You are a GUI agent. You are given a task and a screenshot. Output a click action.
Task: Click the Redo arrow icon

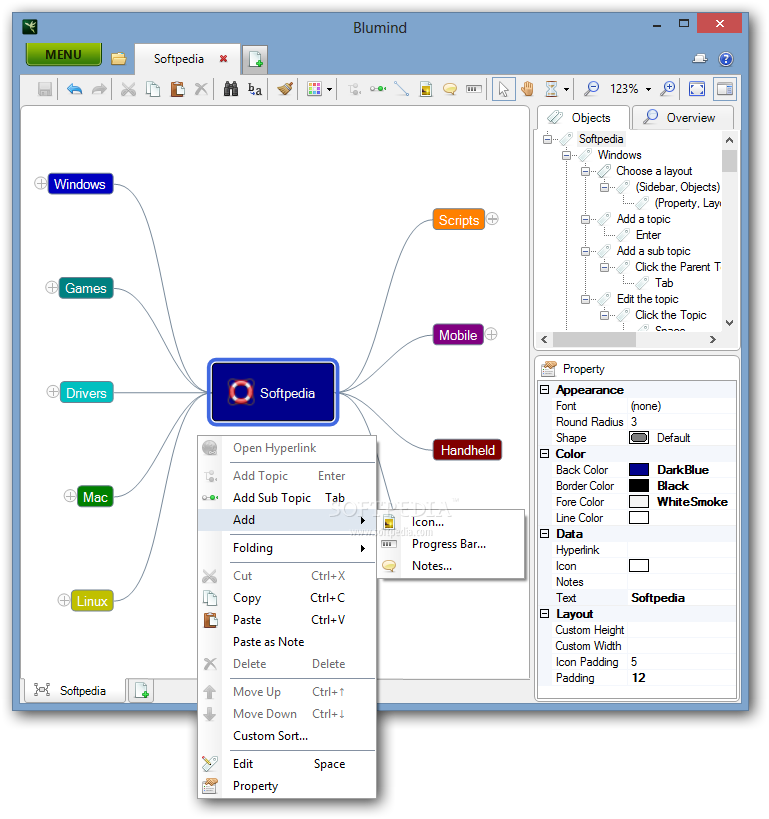click(99, 89)
